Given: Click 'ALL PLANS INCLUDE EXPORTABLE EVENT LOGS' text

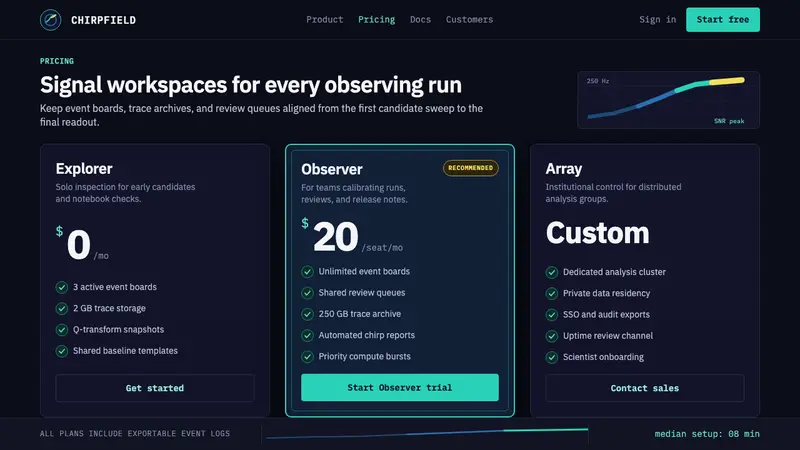Looking at the screenshot, I should (135, 434).
